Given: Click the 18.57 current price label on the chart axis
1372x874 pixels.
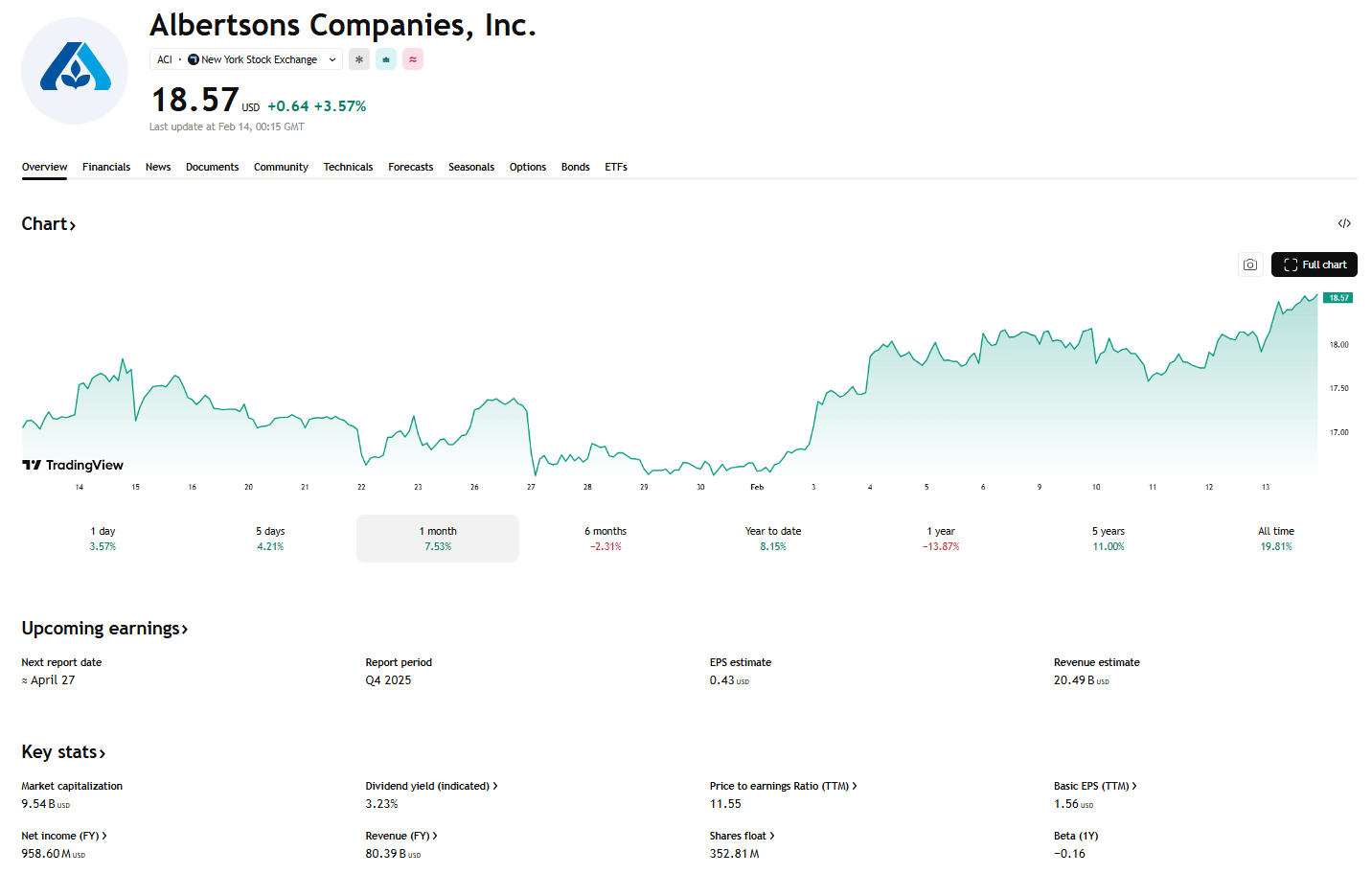Looking at the screenshot, I should [1338, 298].
